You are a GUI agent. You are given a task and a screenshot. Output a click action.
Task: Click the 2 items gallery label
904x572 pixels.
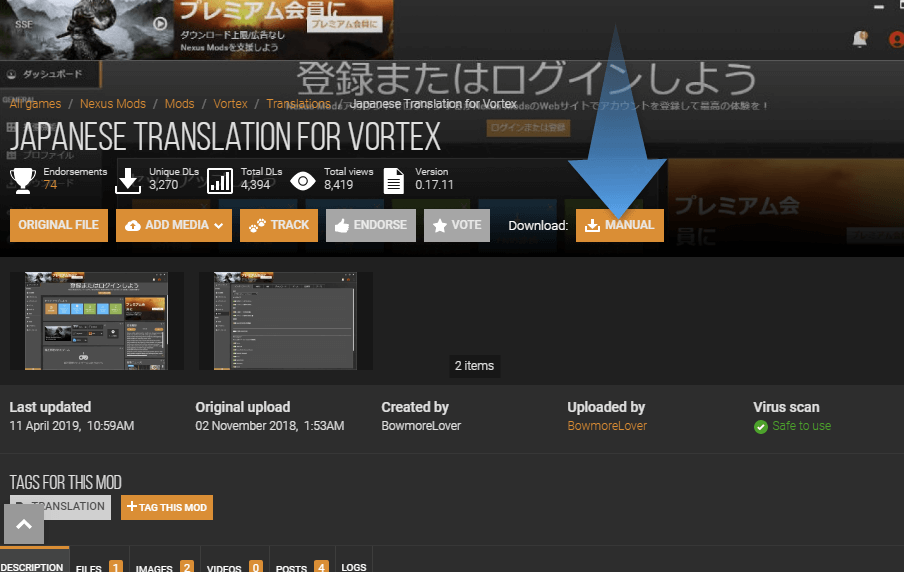tap(474, 366)
